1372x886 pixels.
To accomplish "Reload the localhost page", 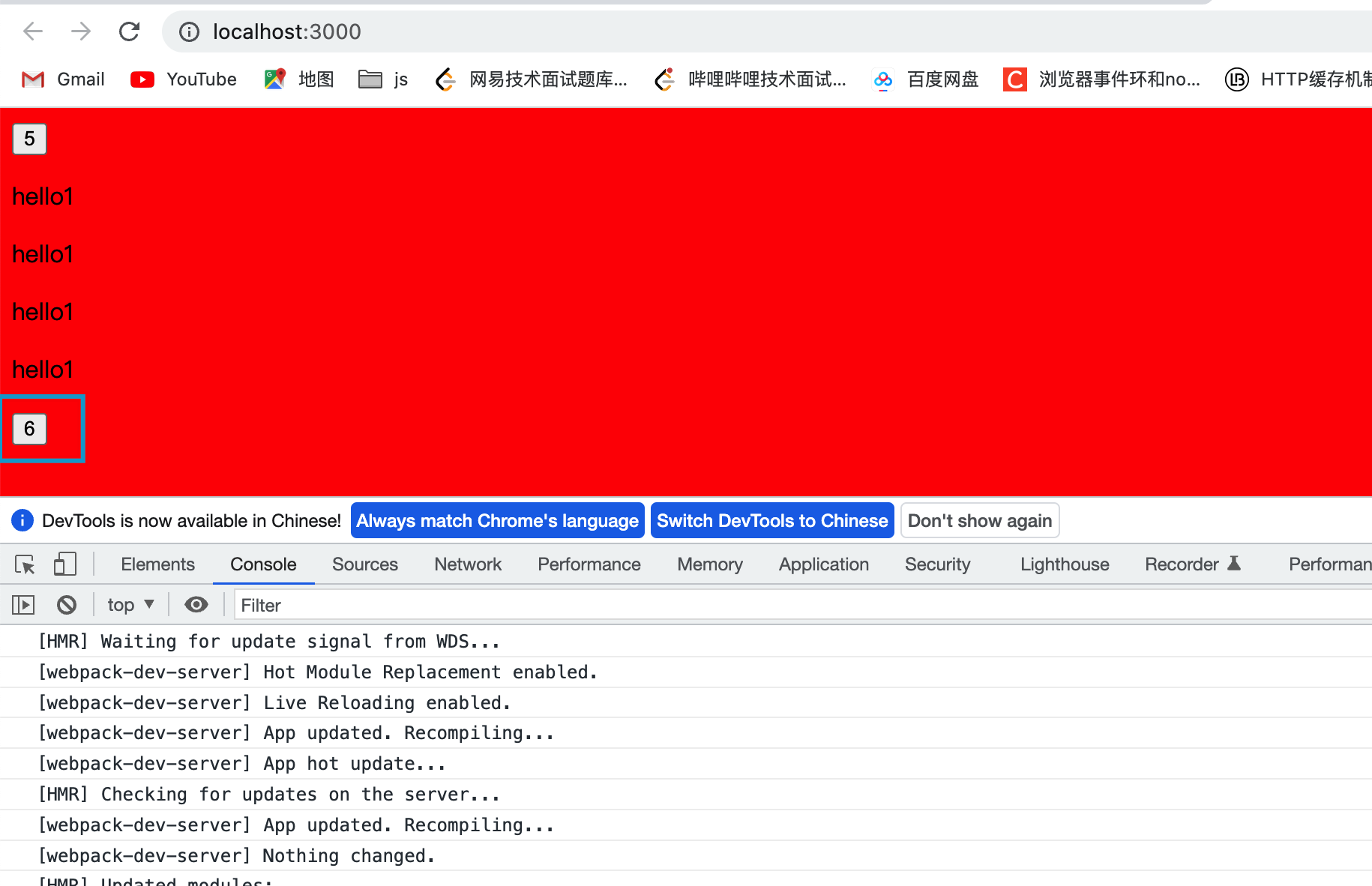I will [129, 31].
